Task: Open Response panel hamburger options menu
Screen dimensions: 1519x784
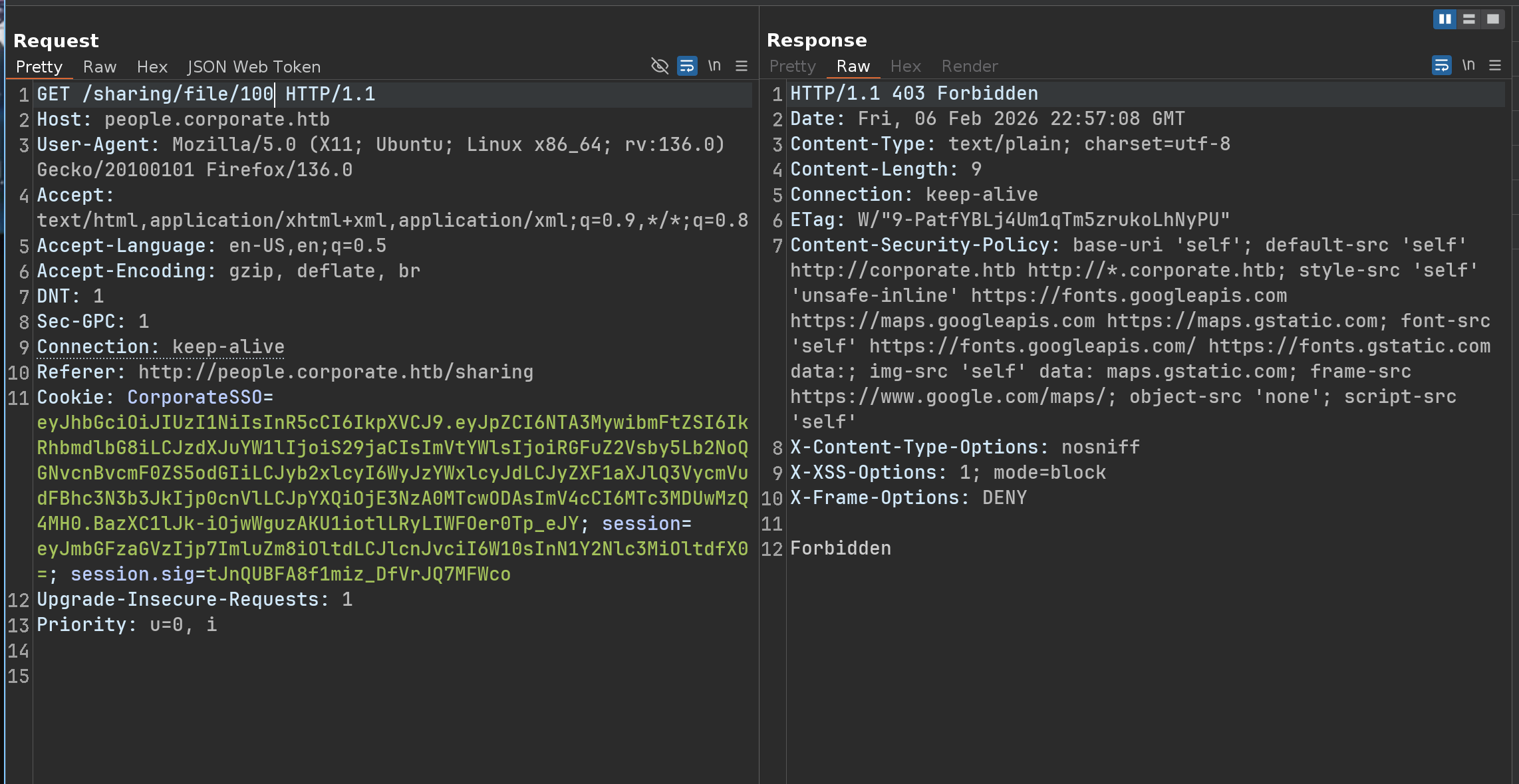Action: coord(1495,65)
